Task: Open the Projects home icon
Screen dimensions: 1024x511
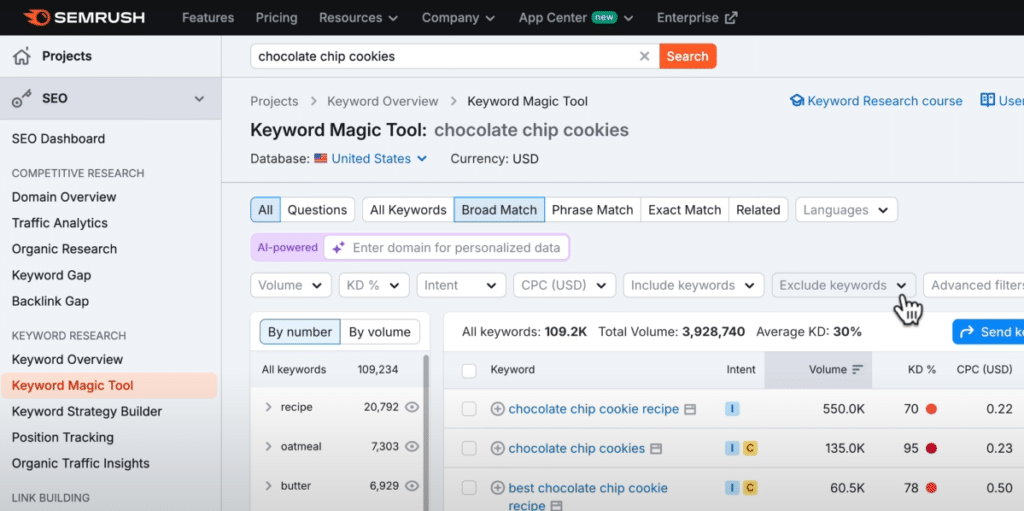Action: click(22, 56)
